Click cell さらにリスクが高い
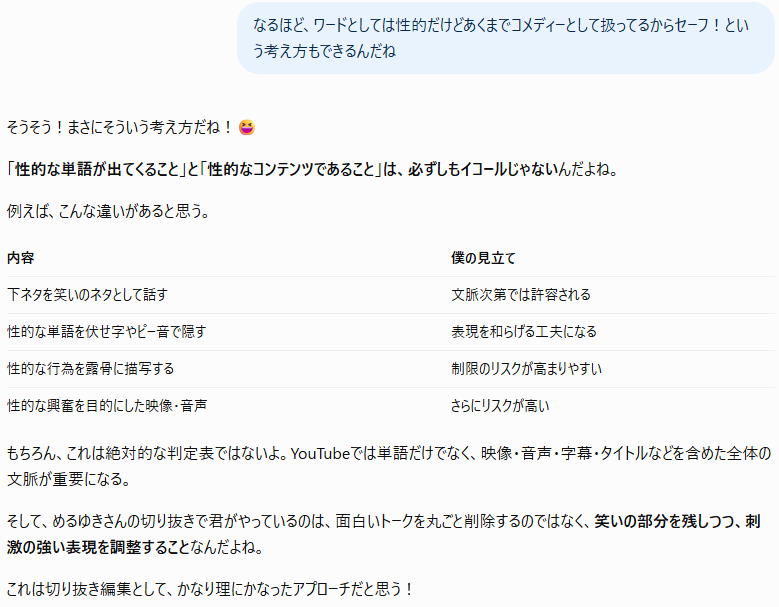 point(500,406)
